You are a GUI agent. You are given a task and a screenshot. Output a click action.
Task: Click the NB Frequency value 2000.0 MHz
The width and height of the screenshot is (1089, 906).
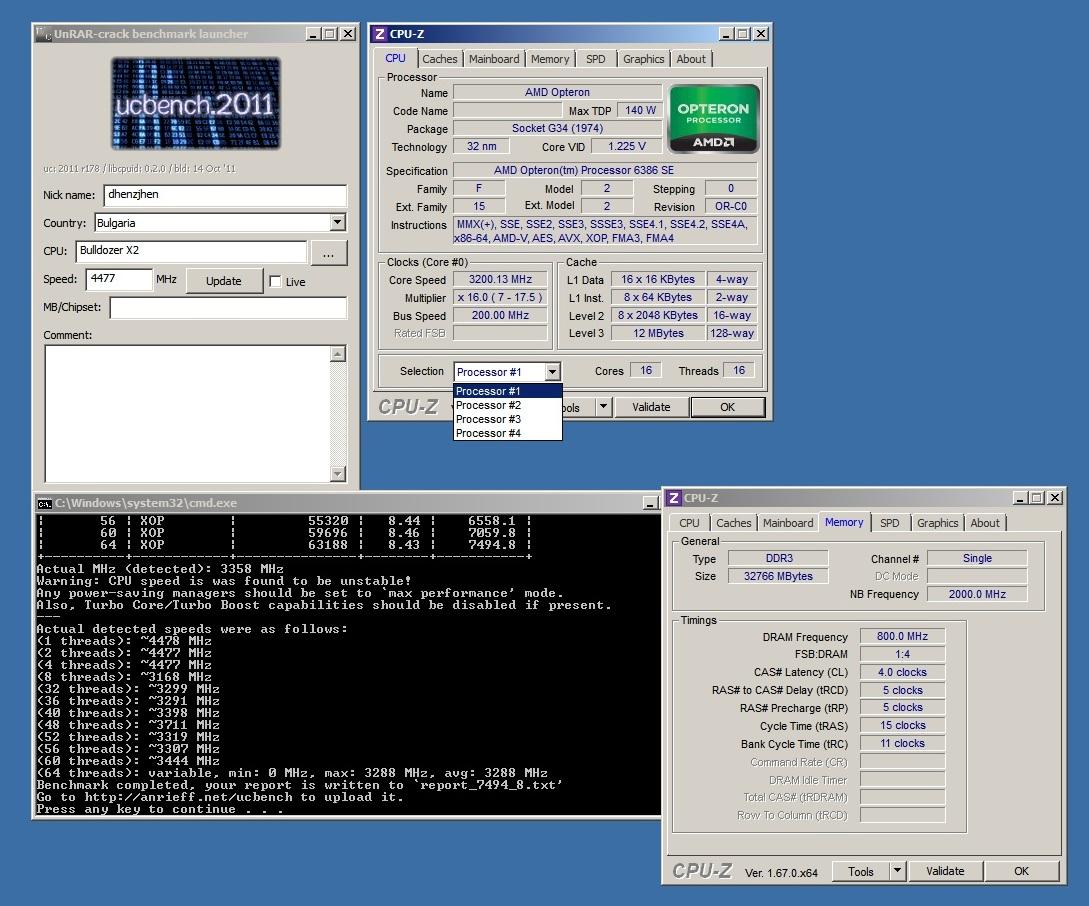click(977, 594)
